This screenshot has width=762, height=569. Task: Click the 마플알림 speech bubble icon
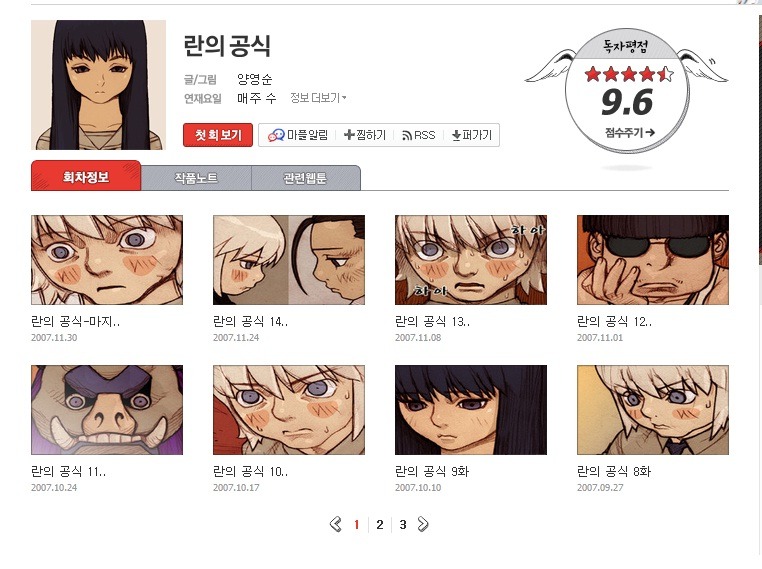pyautogui.click(x=276, y=135)
